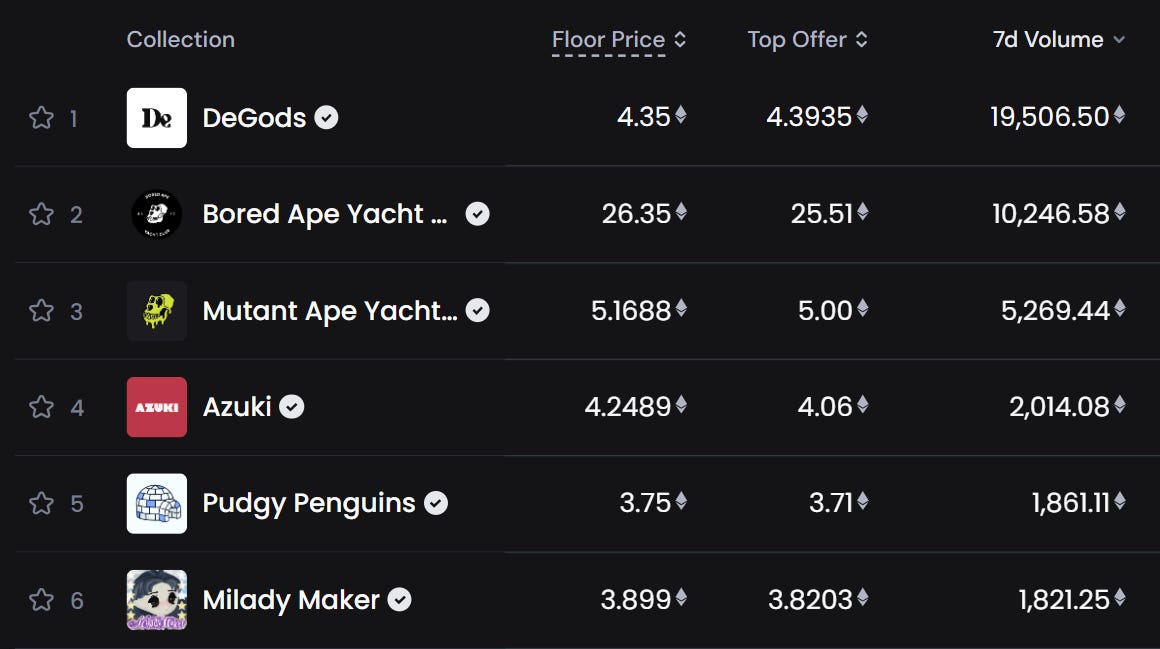Screen dimensions: 1160x649
Task: Click the Milady Maker avatar image
Action: pyautogui.click(x=156, y=600)
